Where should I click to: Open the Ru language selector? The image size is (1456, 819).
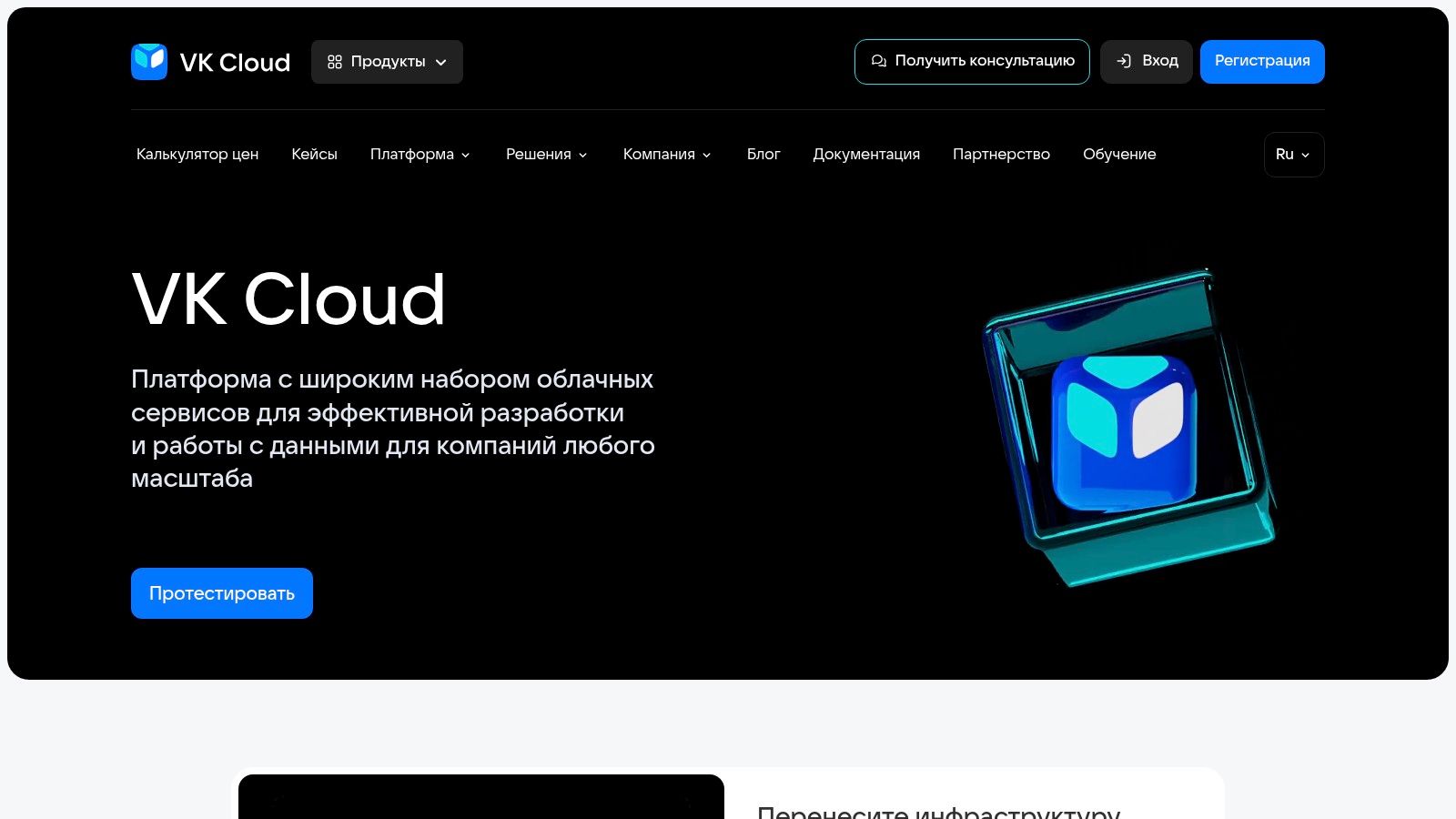(1294, 155)
